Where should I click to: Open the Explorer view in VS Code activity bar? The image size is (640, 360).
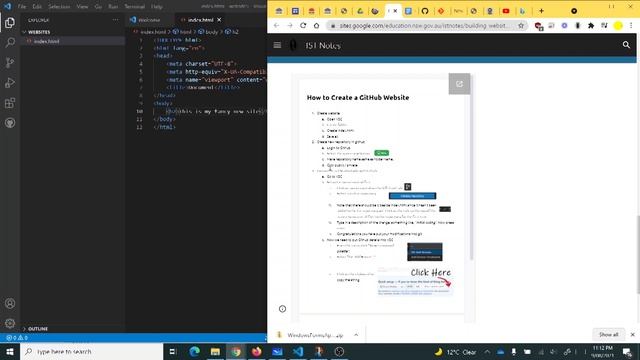10,22
